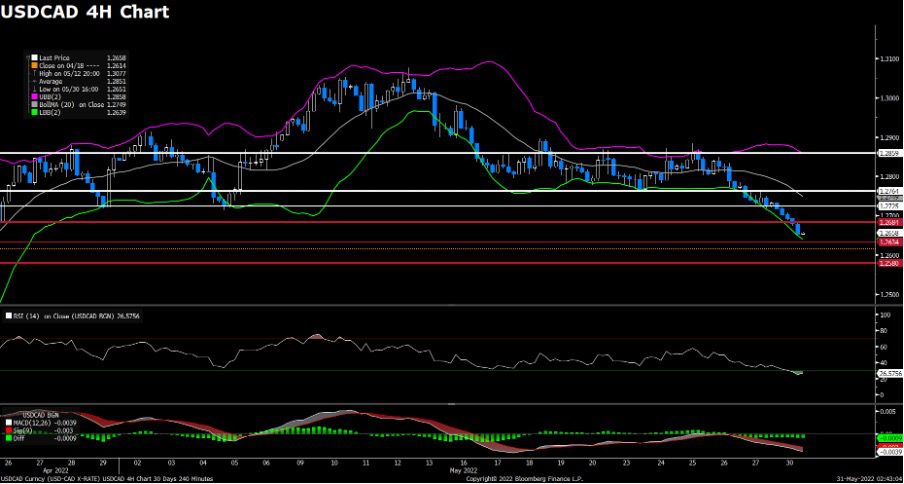
Task: Click the RSI axis value 80
Action: coord(882,331)
